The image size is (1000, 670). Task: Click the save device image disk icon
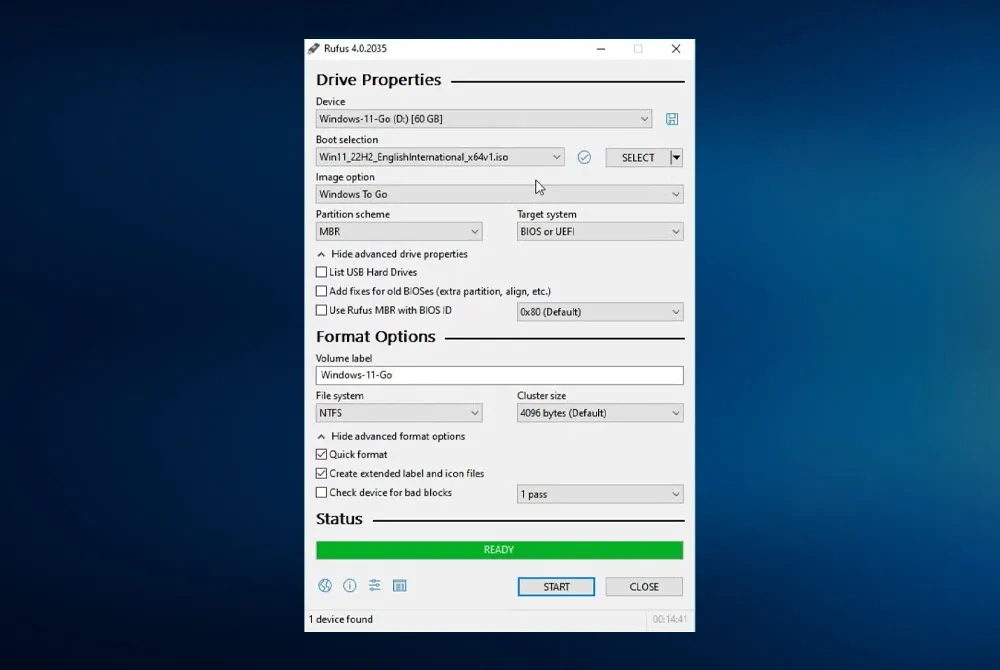672,119
